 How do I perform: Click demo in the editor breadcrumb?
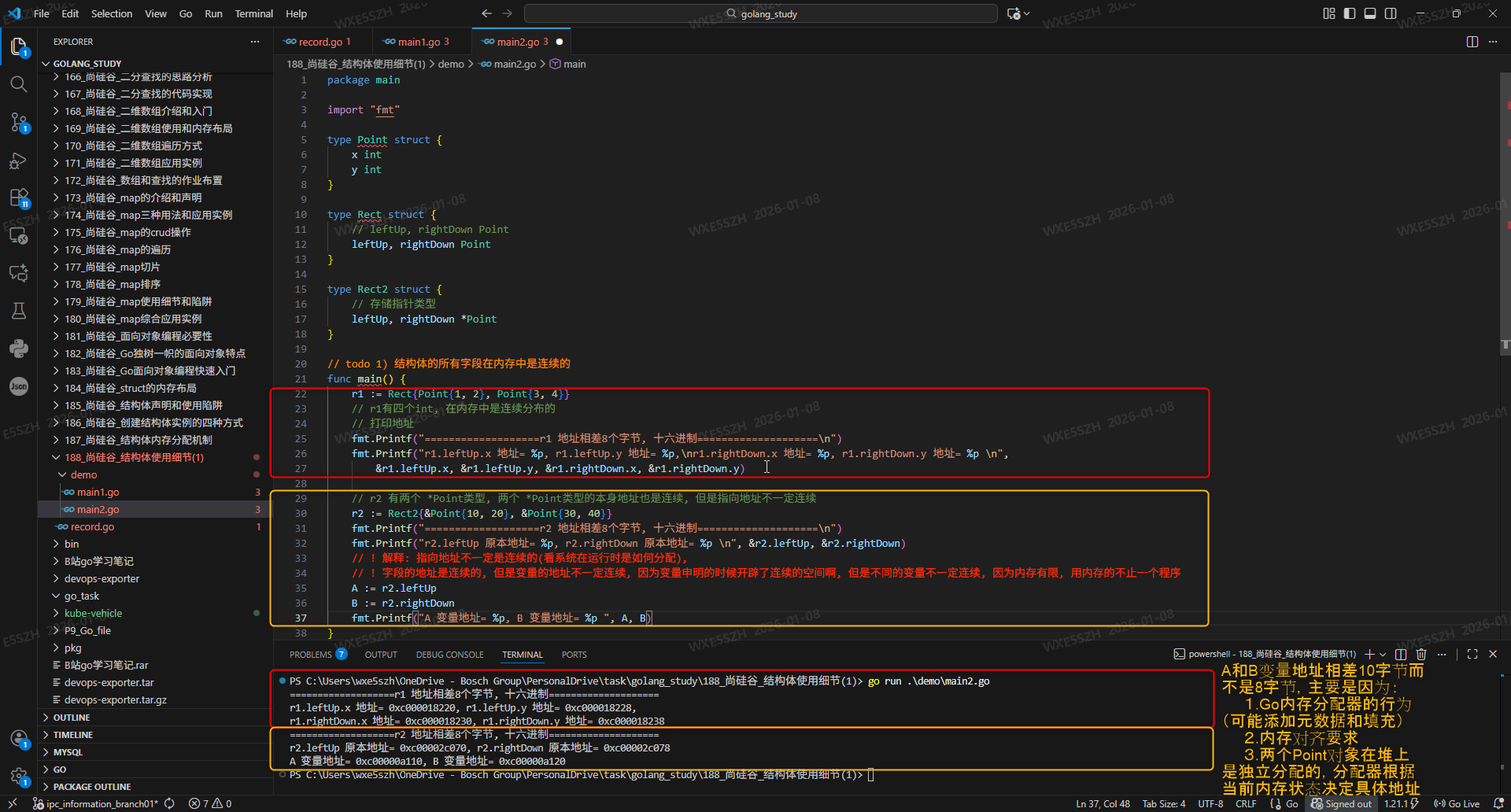coord(451,65)
